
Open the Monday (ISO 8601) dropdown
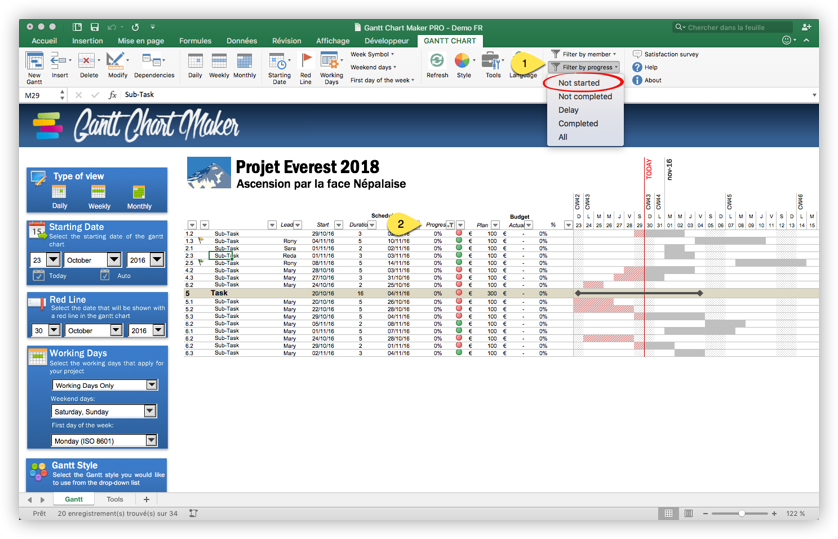pyautogui.click(x=152, y=441)
